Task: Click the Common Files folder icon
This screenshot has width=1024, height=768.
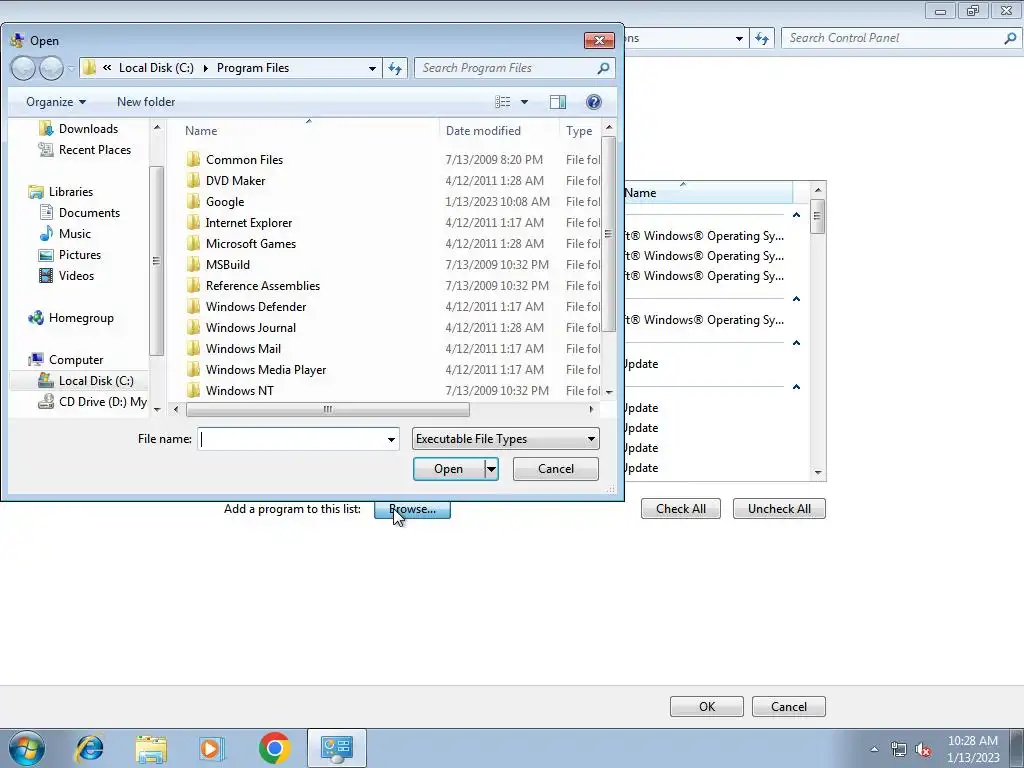Action: click(x=193, y=159)
